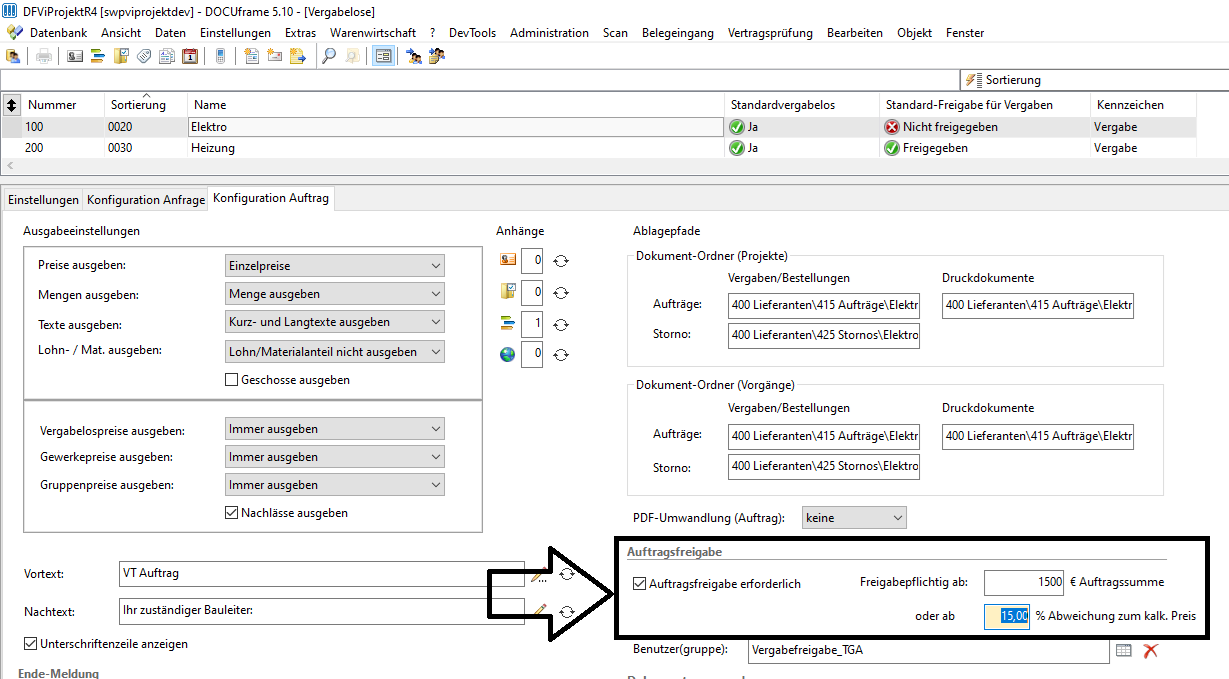Click the Freigabepflichtig ab field showing 1500
The image size is (1229, 679).
pyautogui.click(x=1025, y=582)
